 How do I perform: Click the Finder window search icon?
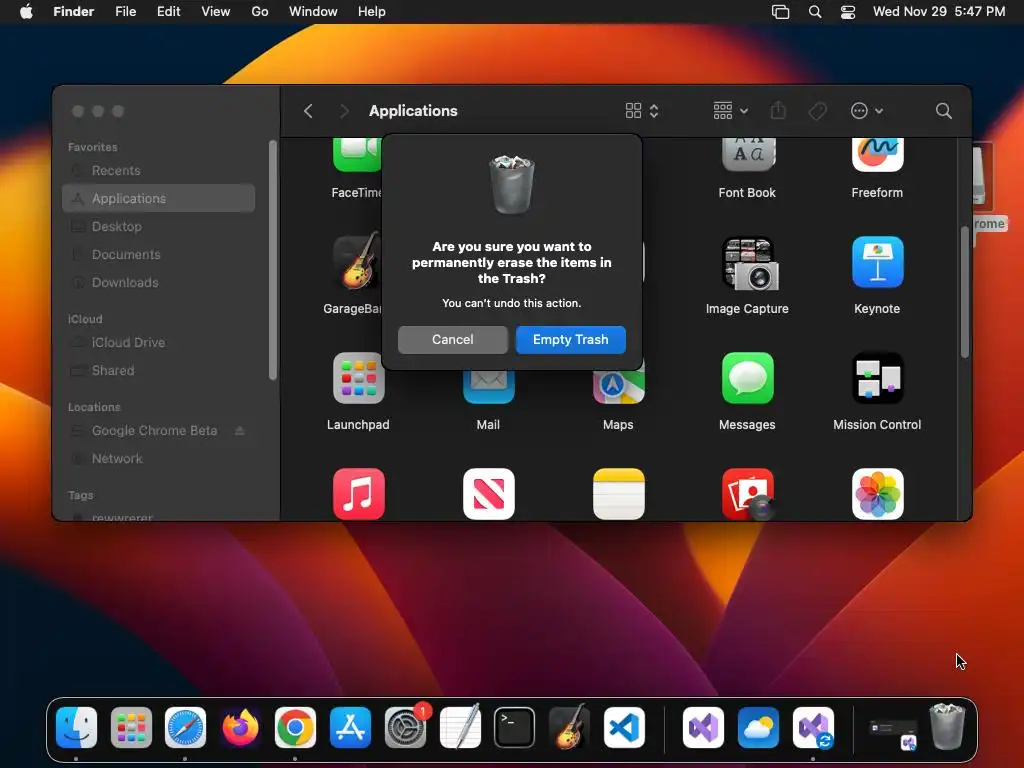pyautogui.click(x=944, y=111)
